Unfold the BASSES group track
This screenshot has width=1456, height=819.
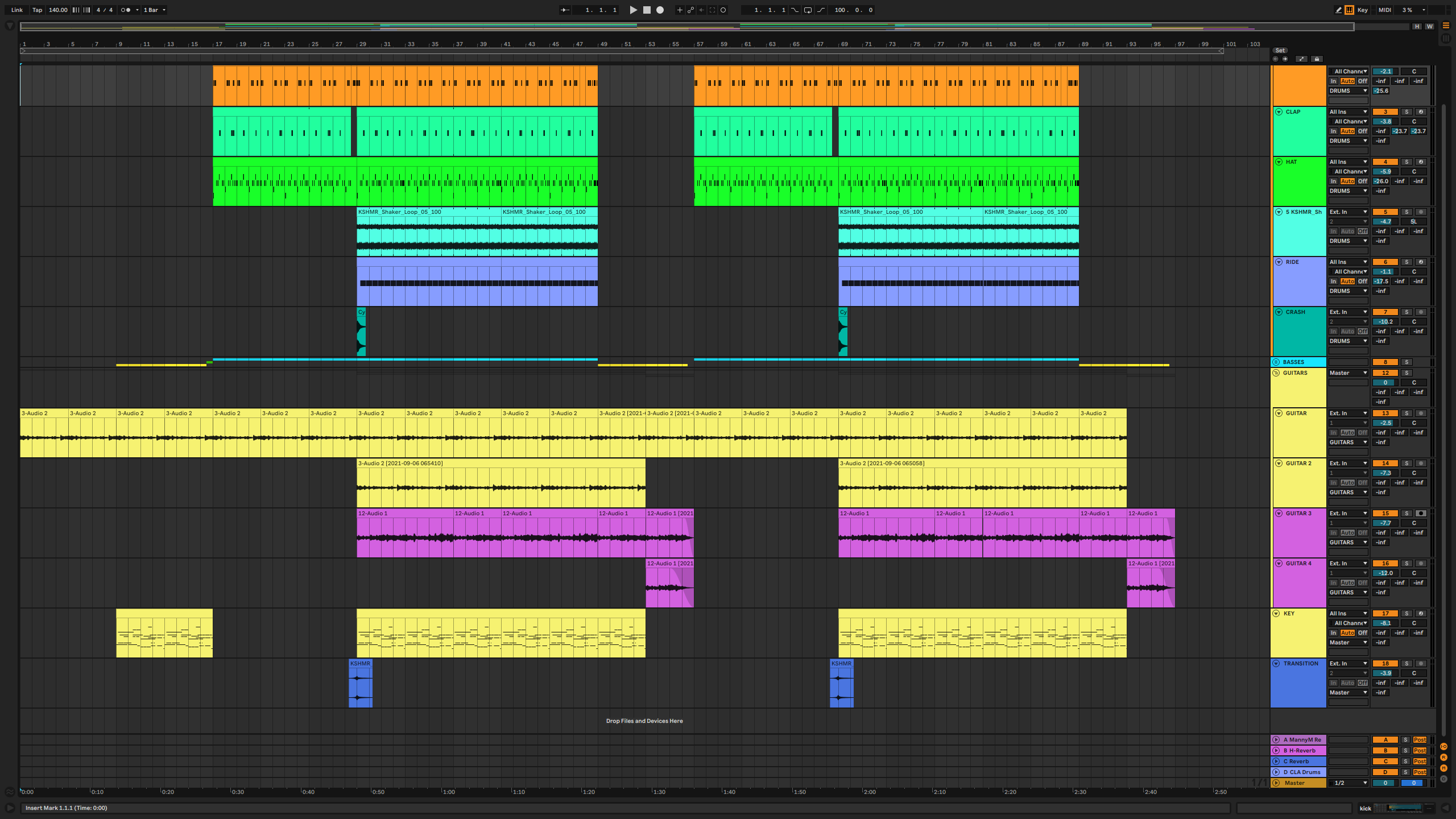(1276, 362)
